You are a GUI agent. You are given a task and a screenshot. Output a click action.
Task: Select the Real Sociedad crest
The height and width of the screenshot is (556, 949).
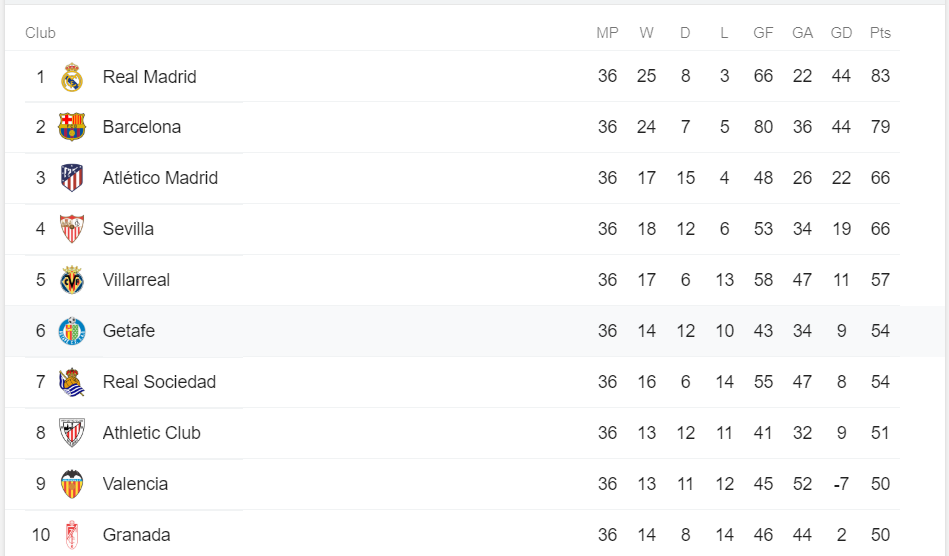click(x=71, y=382)
